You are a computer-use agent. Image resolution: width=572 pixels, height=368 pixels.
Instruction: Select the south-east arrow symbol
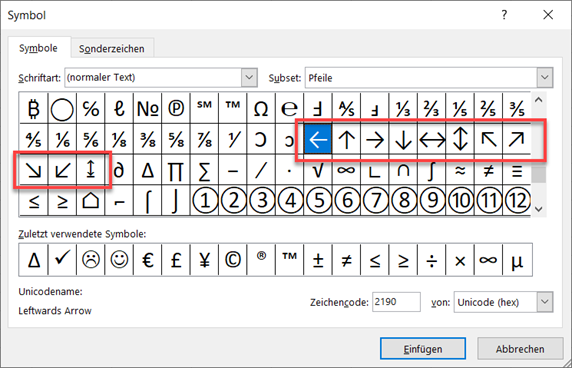(34, 170)
